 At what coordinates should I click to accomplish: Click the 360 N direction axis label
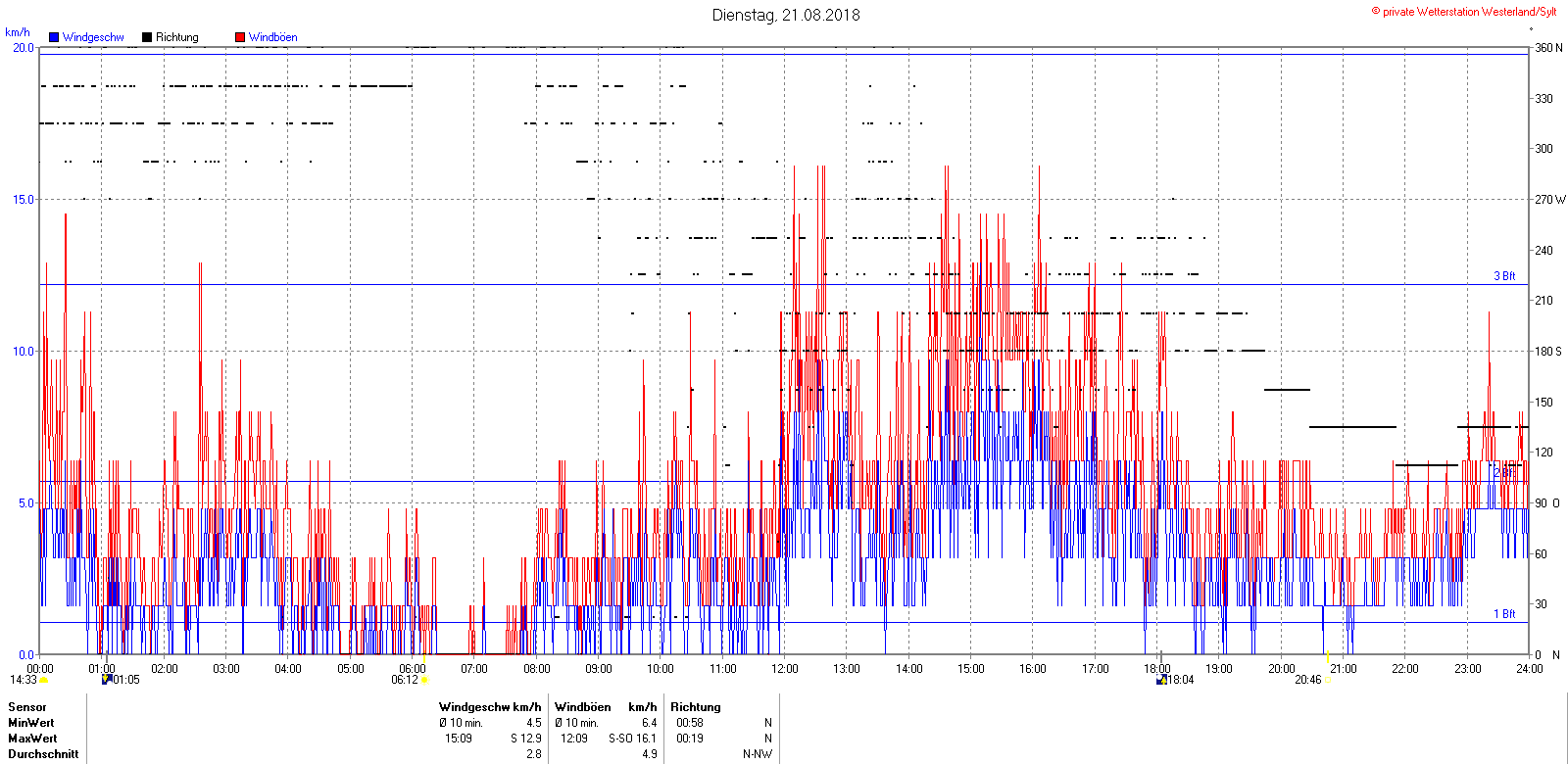(1548, 47)
